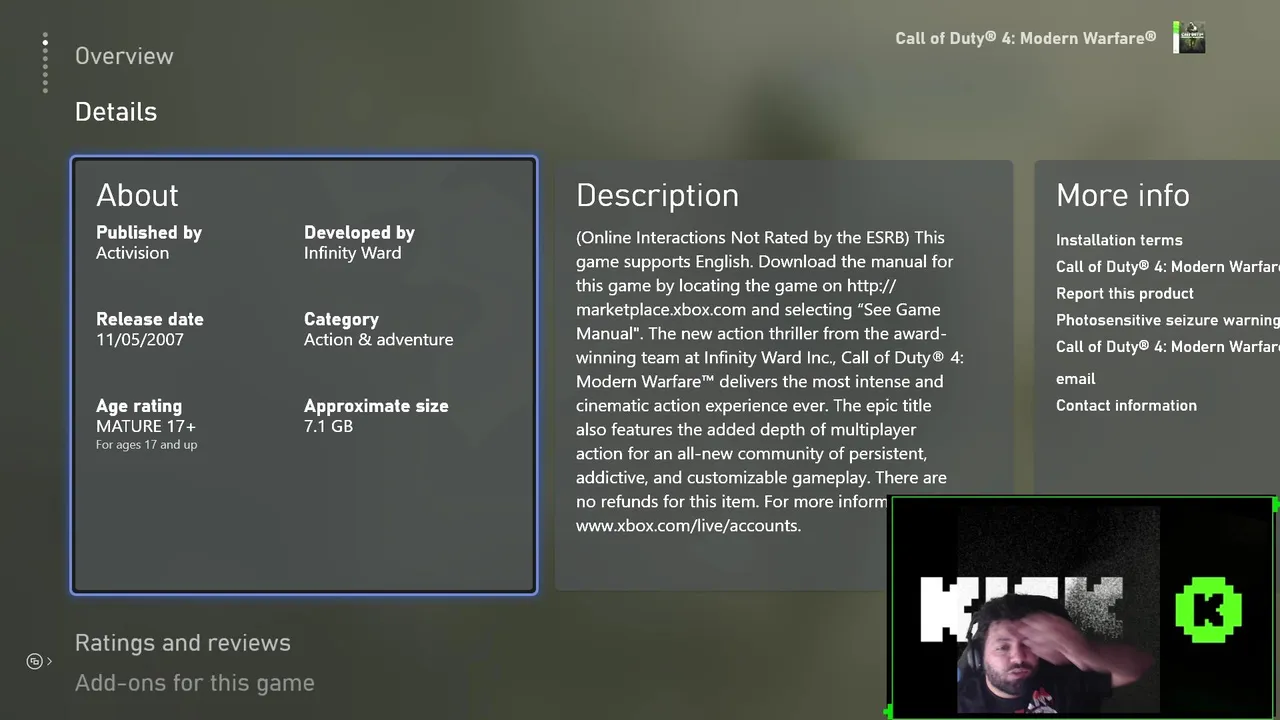The width and height of the screenshot is (1280, 720).
Task: Click the email link in More info
Action: pos(1076,379)
